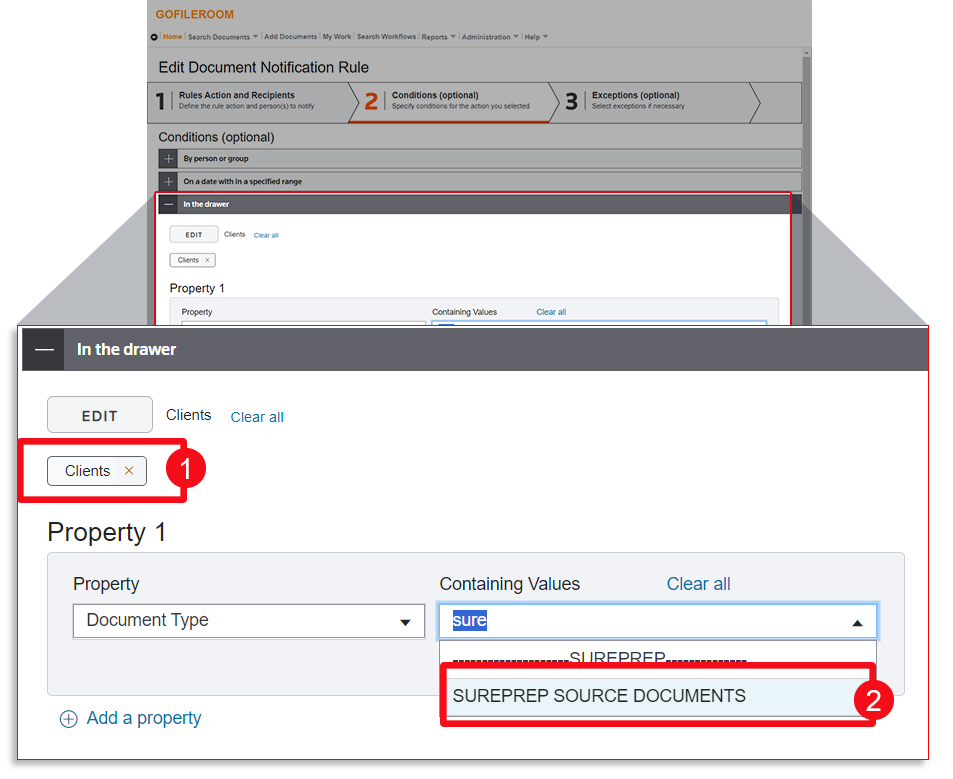This screenshot has height=779, width=953.
Task: Click the plus icon beside Add a property
Action: 69,719
